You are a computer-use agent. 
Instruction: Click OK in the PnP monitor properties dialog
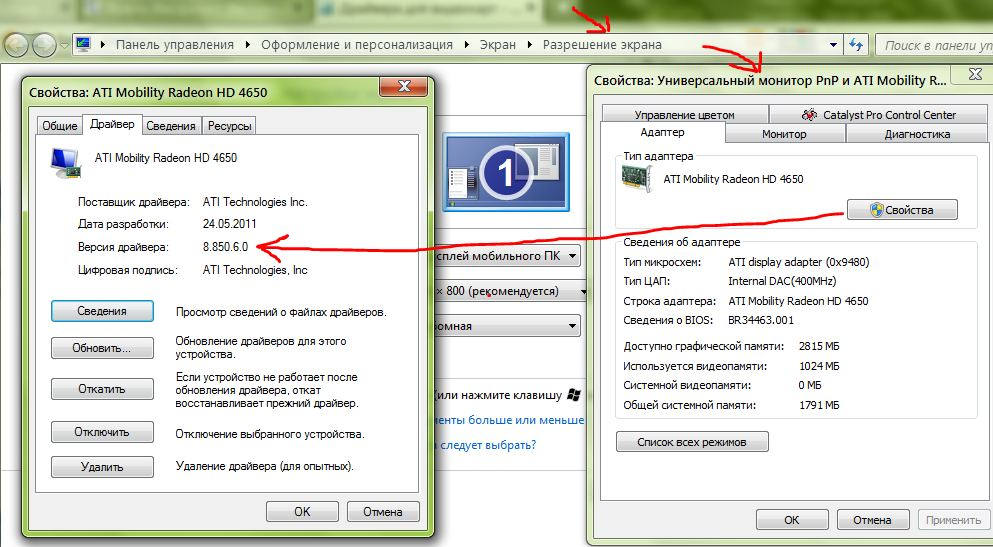tap(792, 520)
